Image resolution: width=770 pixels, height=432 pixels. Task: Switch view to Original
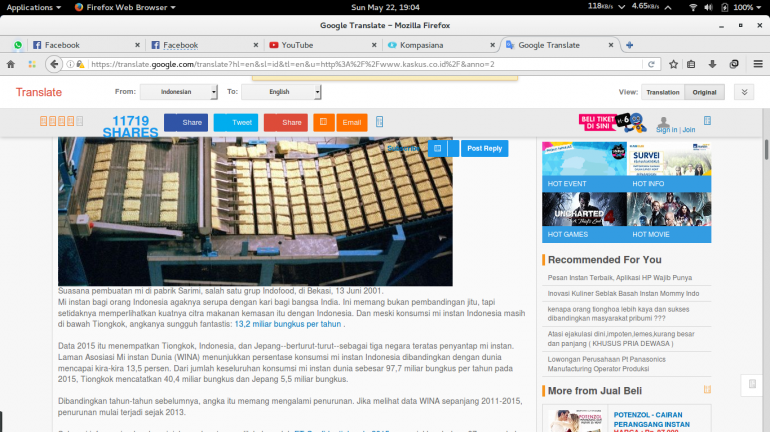point(704,92)
